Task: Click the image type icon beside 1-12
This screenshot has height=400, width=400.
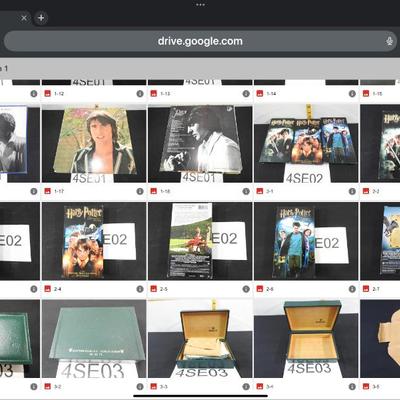Action: (x=48, y=94)
